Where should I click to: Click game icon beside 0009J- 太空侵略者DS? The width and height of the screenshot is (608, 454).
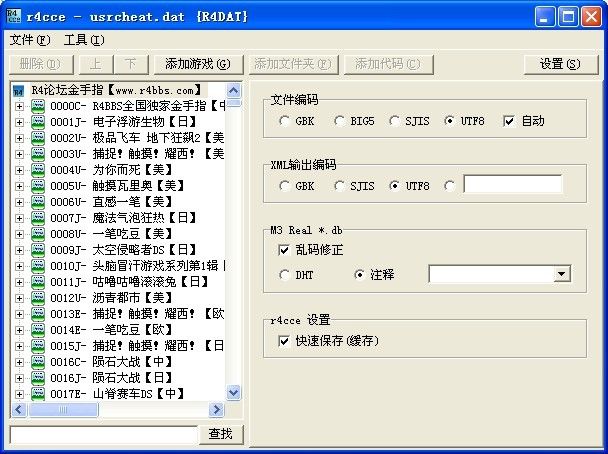[x=38, y=250]
